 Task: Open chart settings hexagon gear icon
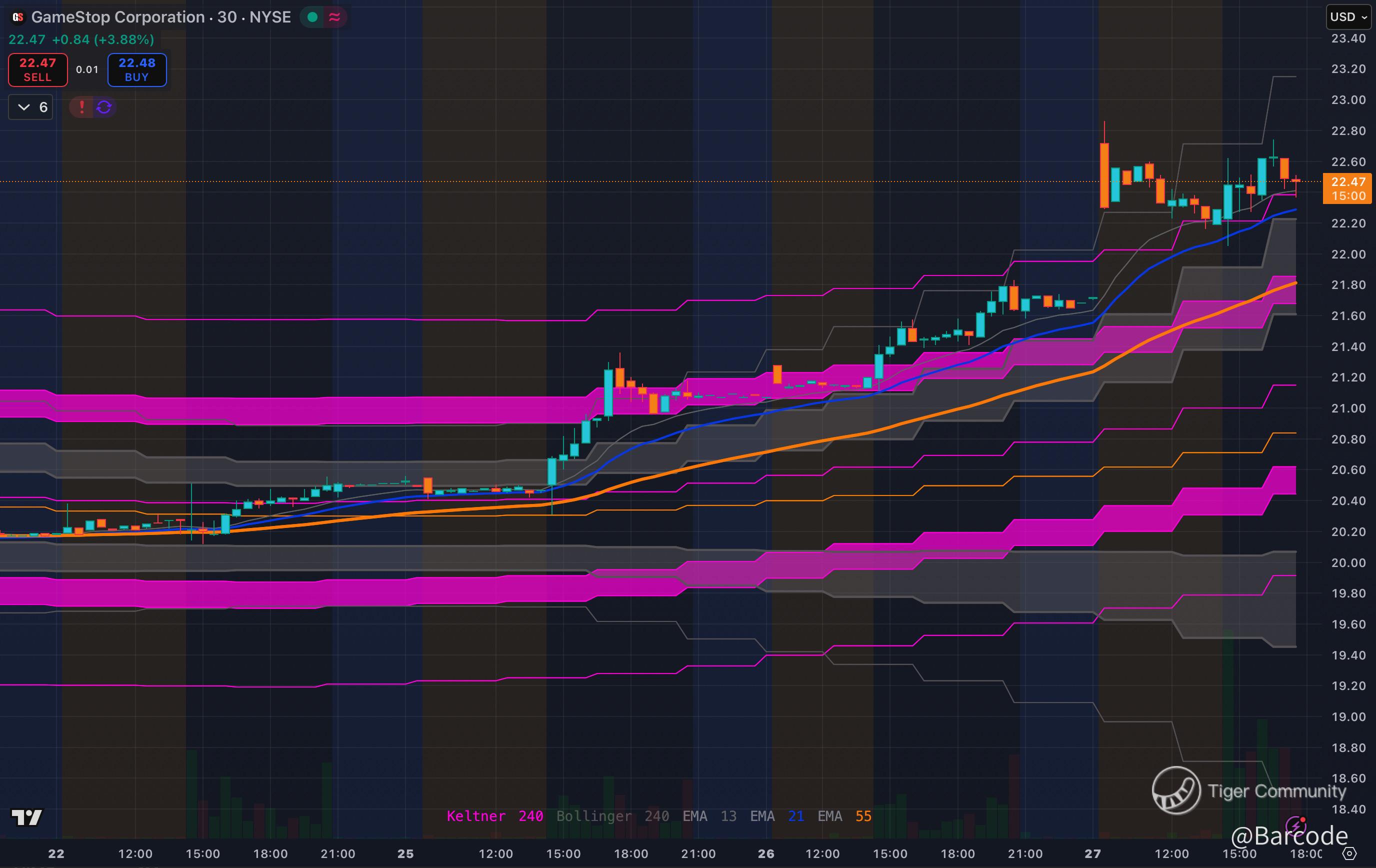click(x=1349, y=853)
